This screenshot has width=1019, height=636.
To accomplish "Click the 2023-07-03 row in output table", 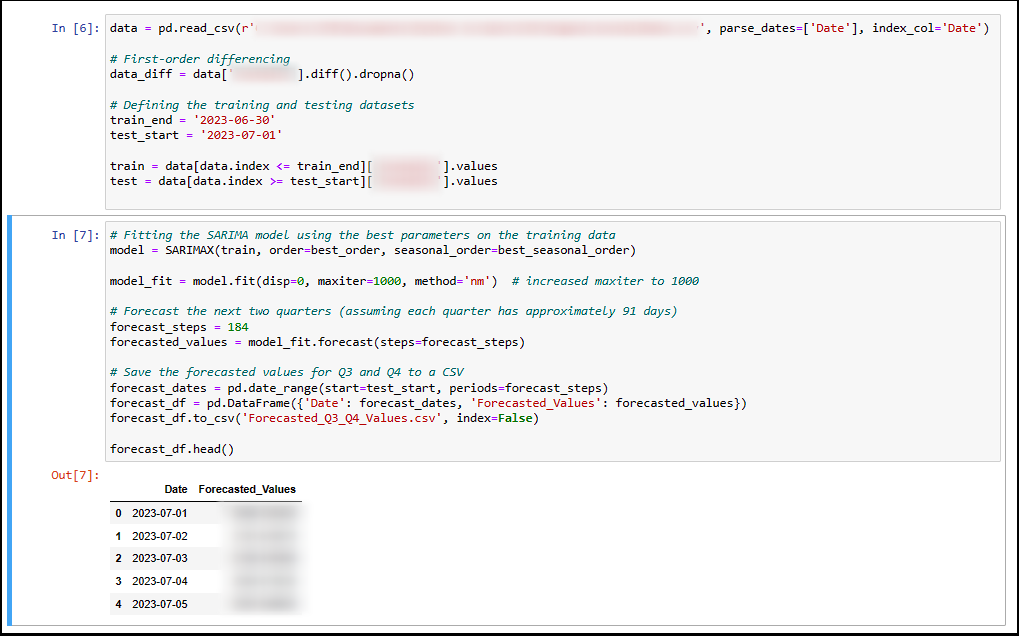I will [x=159, y=558].
